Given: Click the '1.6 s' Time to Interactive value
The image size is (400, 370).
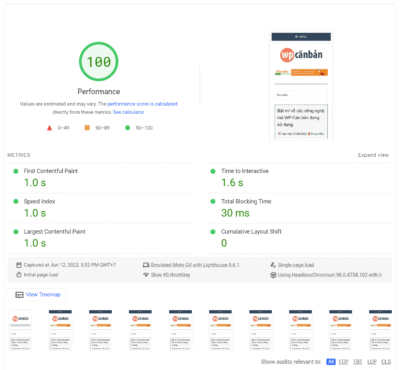Looking at the screenshot, I should (232, 183).
